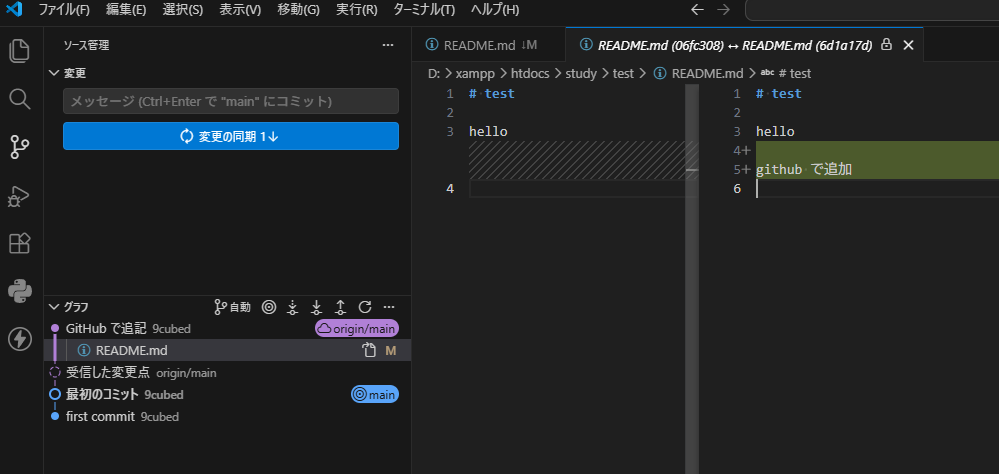The height and width of the screenshot is (474, 999).
Task: Click the 変更の同期 1↓ button
Action: (x=230, y=136)
